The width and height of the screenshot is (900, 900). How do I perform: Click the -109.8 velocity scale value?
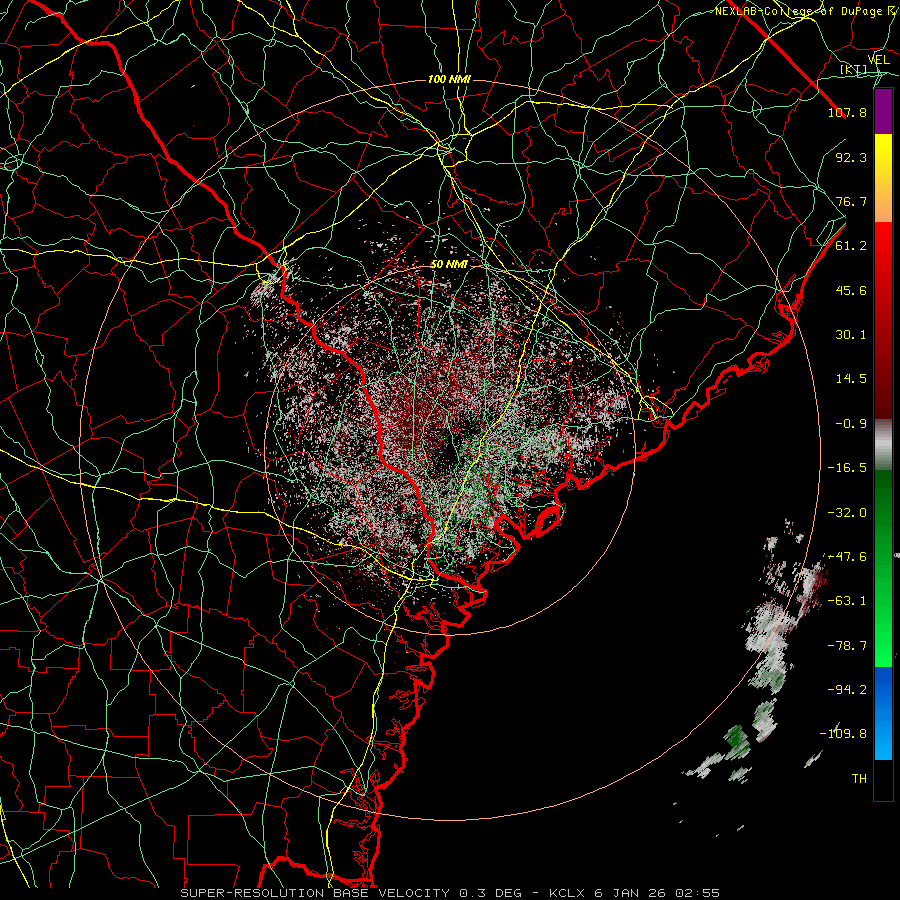[843, 734]
